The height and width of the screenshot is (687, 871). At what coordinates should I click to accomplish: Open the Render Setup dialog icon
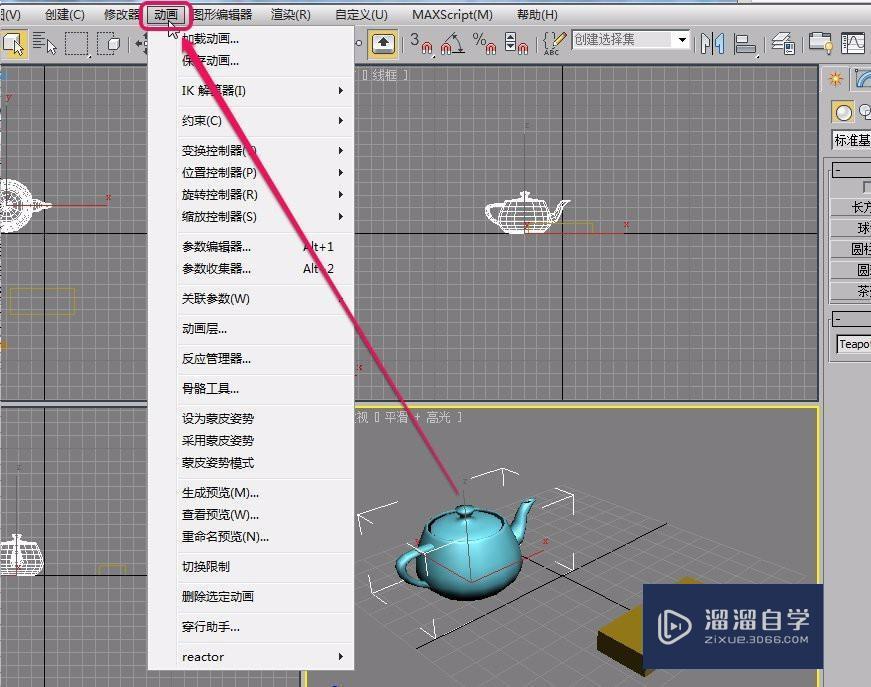[821, 43]
